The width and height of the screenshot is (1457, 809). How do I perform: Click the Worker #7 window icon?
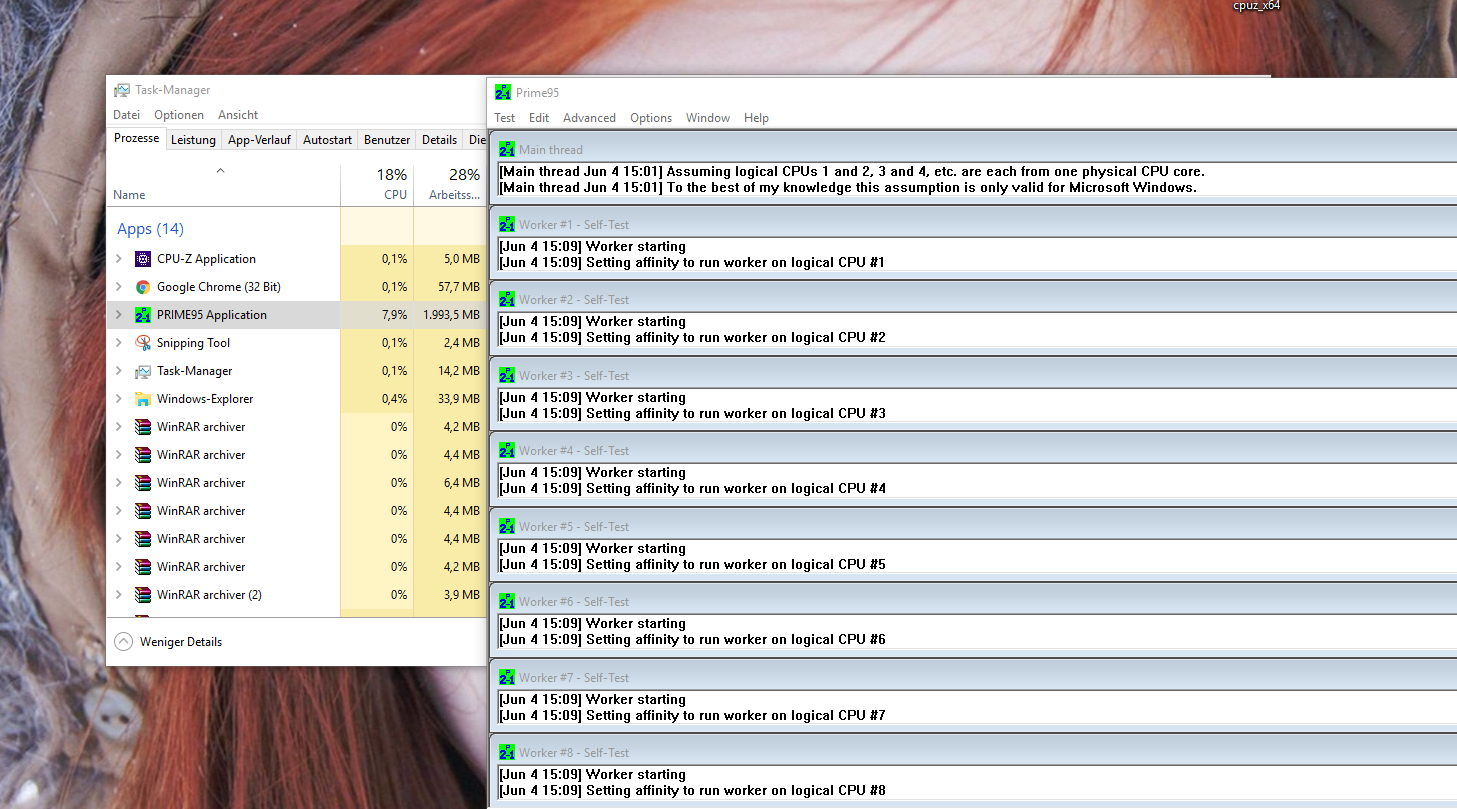[x=507, y=677]
